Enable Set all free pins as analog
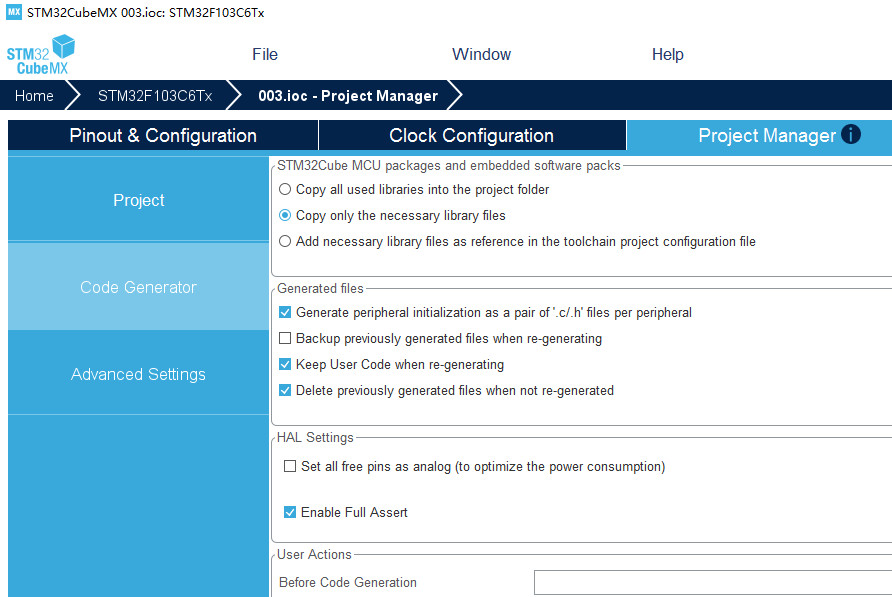Screen dimensions: 892x597 pyautogui.click(x=290, y=467)
